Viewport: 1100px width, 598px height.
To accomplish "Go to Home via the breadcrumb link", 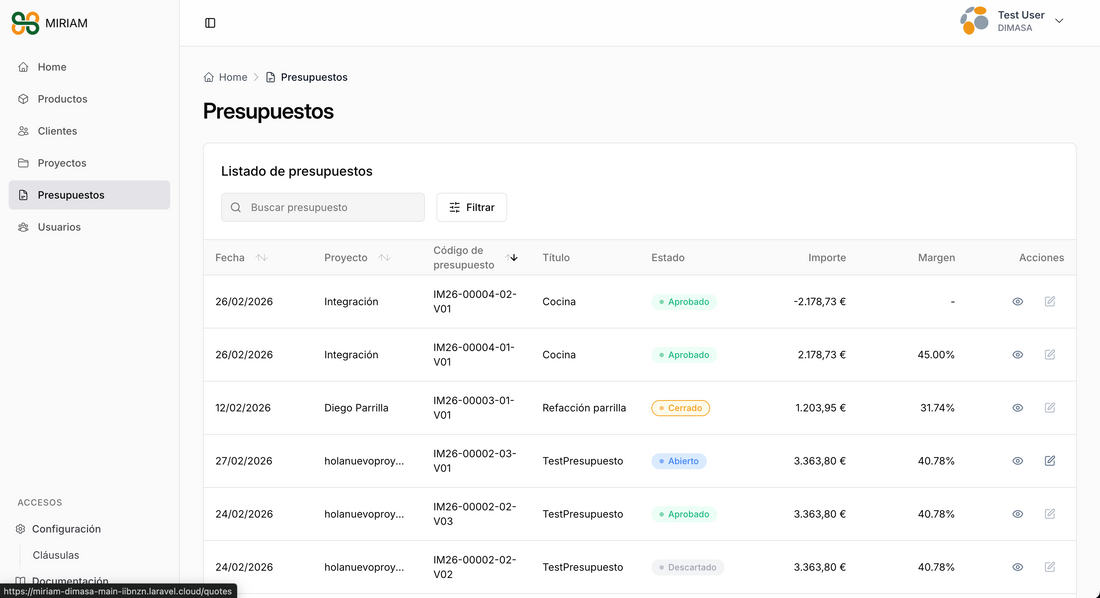I will (x=232, y=76).
